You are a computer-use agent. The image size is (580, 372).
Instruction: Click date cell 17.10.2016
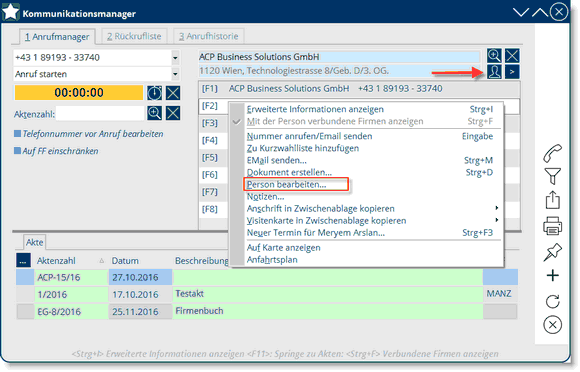140,294
